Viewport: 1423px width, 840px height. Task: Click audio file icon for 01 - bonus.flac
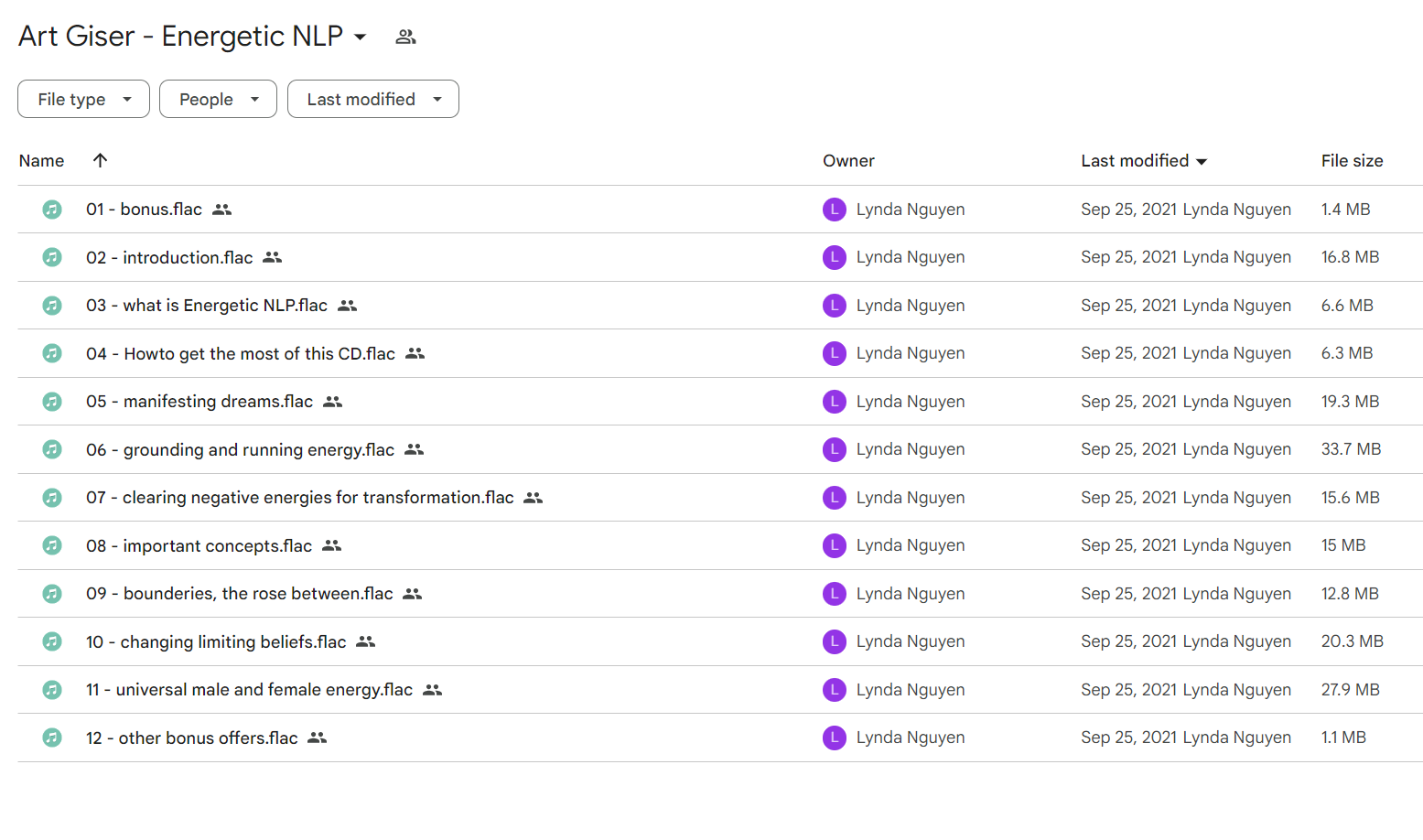click(52, 210)
